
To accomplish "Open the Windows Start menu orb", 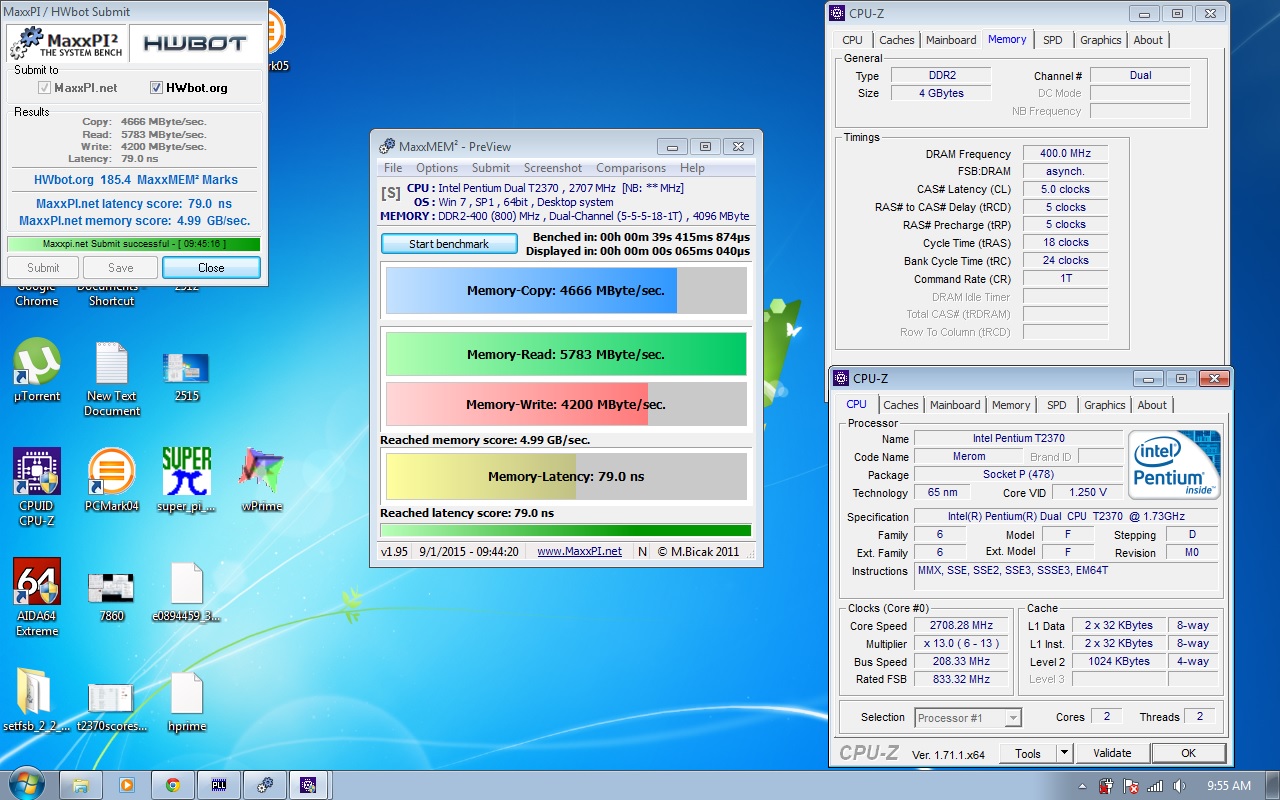I will coord(26,784).
